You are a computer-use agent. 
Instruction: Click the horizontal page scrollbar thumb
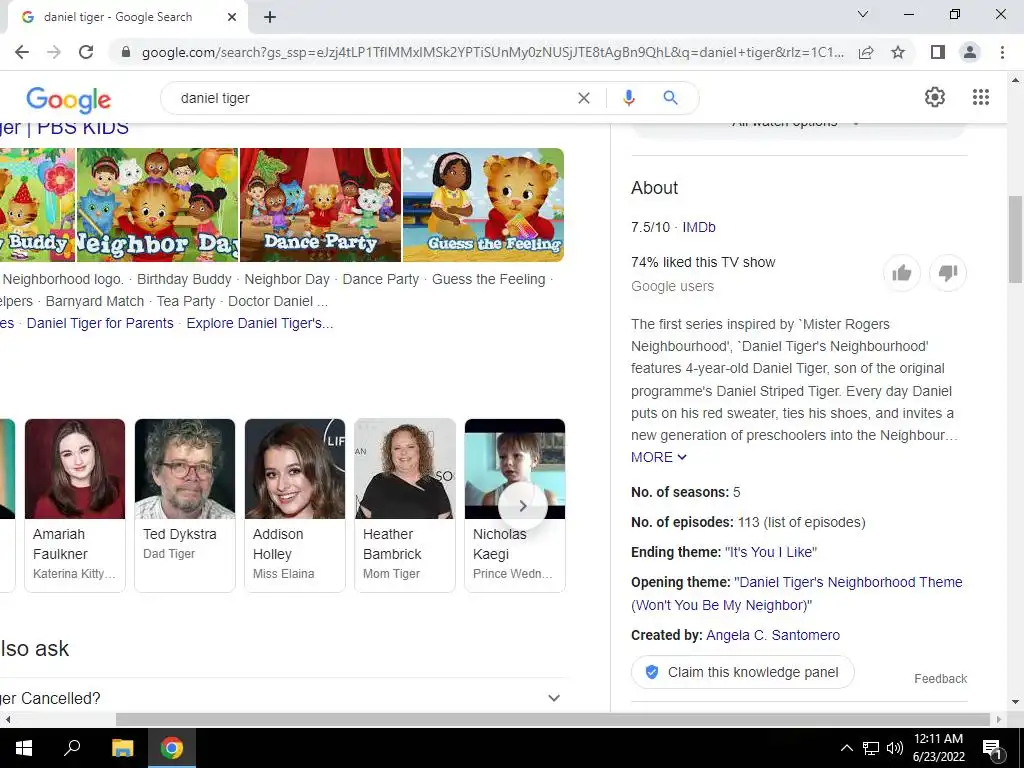pos(552,719)
